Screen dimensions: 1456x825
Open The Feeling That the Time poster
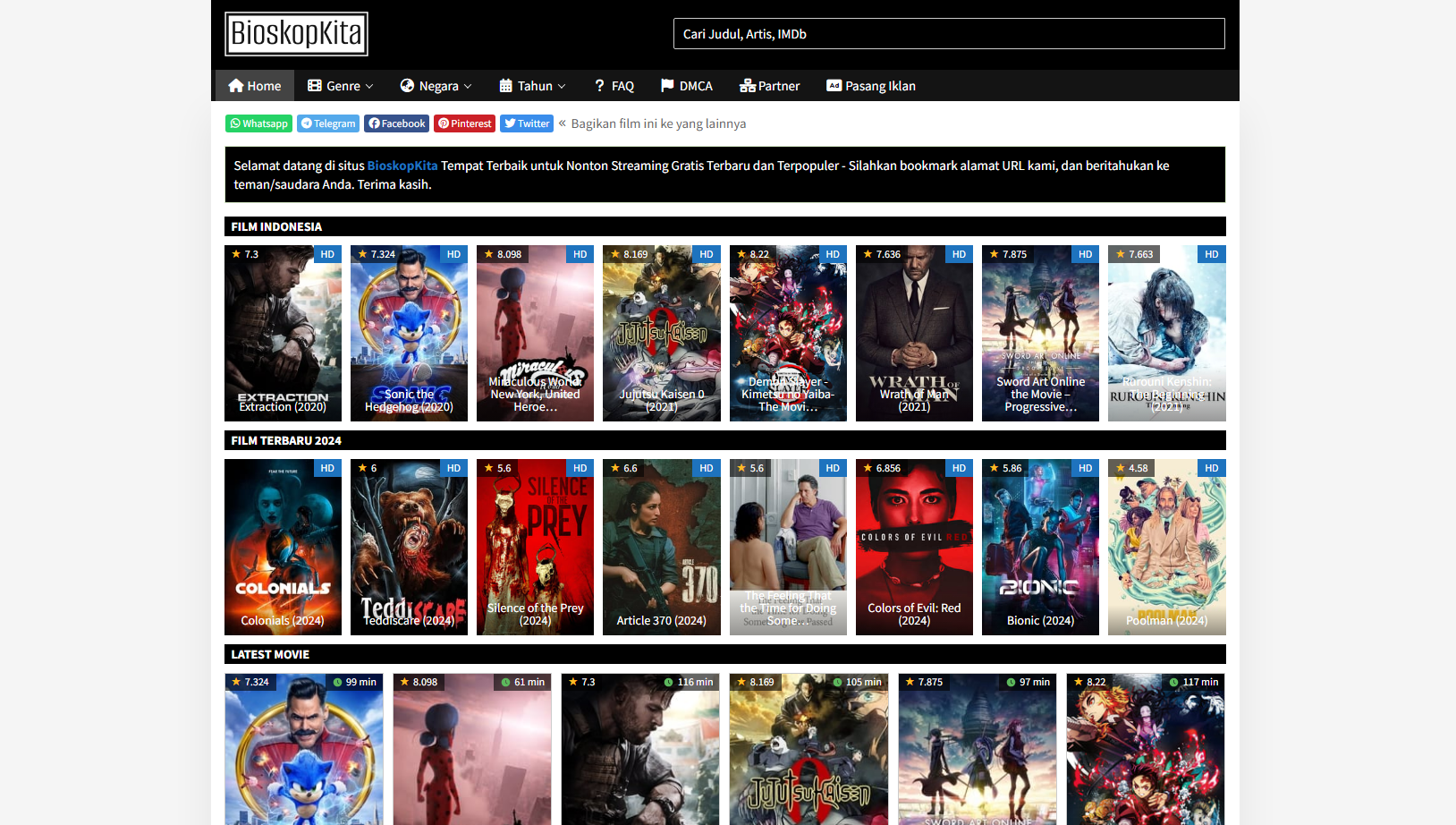[x=788, y=547]
